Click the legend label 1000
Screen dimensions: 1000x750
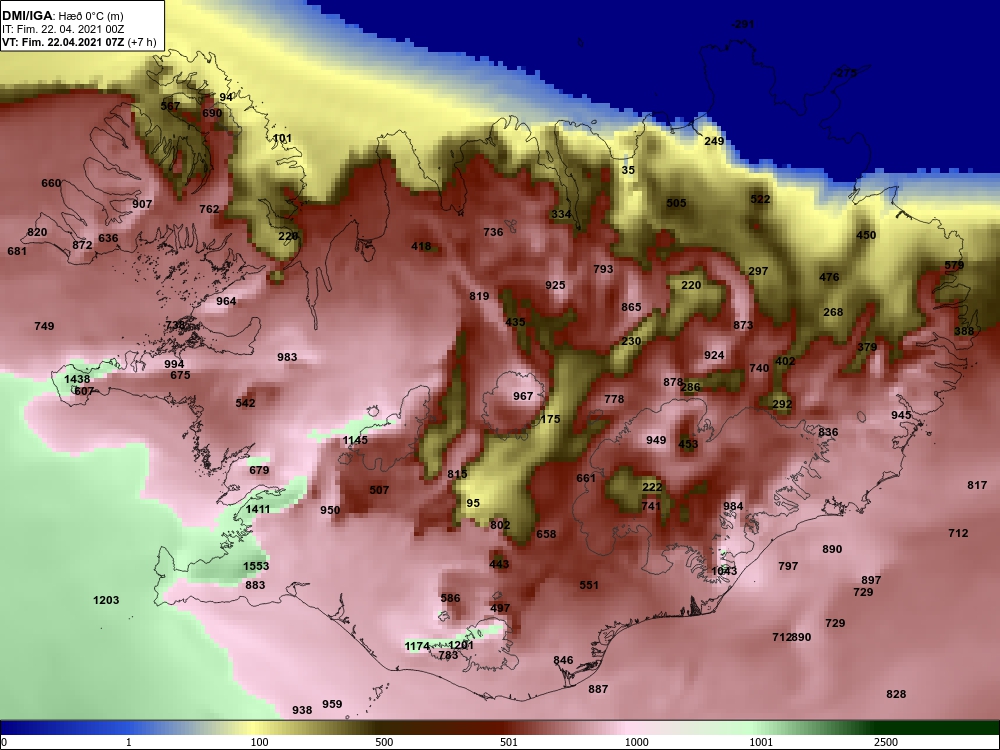[x=636, y=742]
